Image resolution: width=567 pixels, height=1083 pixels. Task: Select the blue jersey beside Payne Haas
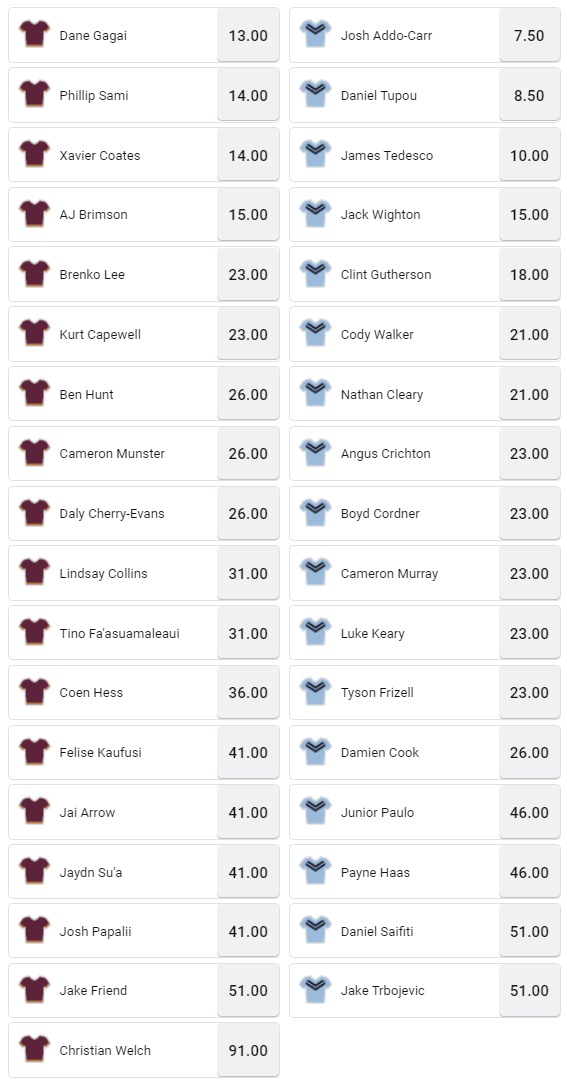316,871
